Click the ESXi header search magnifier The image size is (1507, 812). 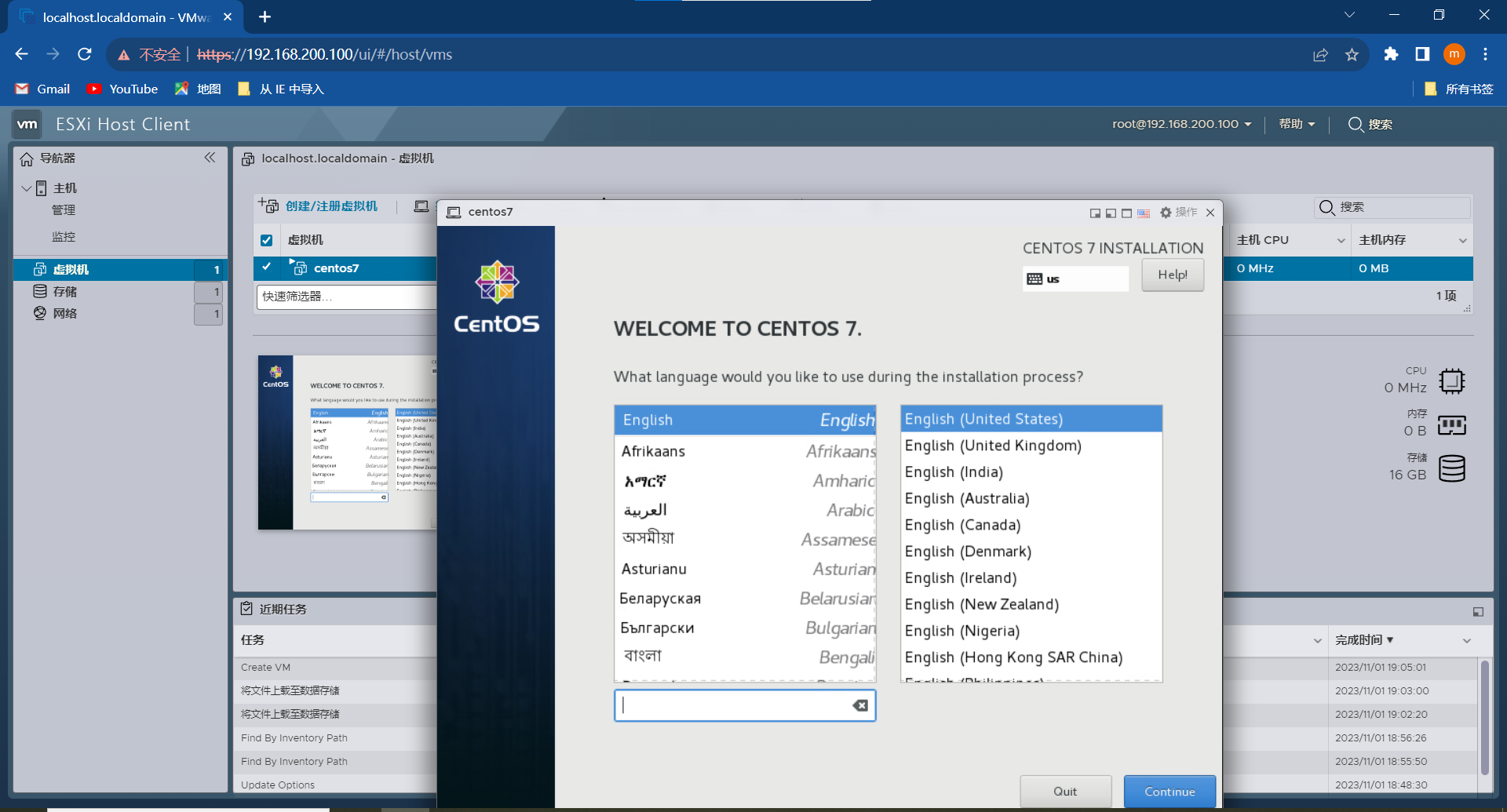coord(1356,124)
